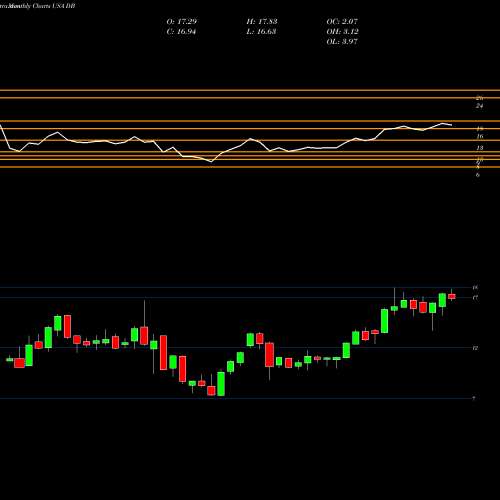Screen dimensions: 500x500
Task: Click the '6' label on the upper axis
Action: (x=478, y=175)
